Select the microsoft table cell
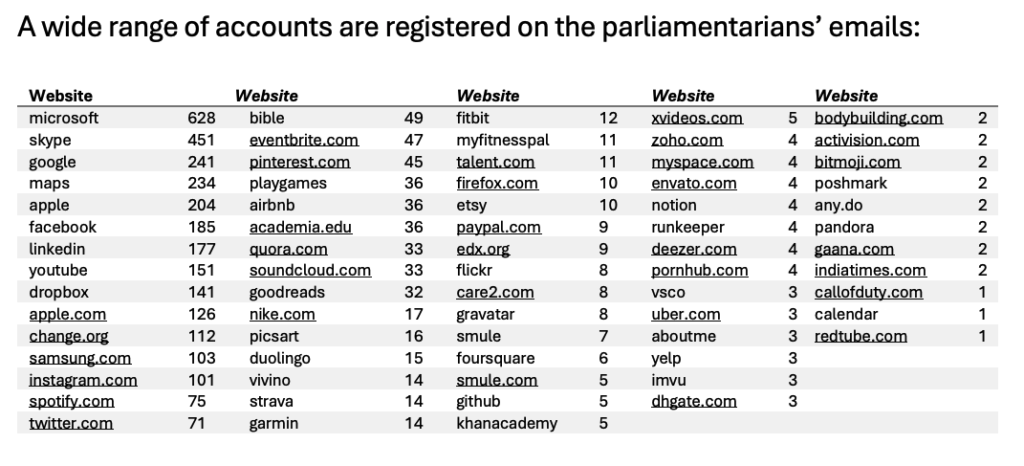 64,118
